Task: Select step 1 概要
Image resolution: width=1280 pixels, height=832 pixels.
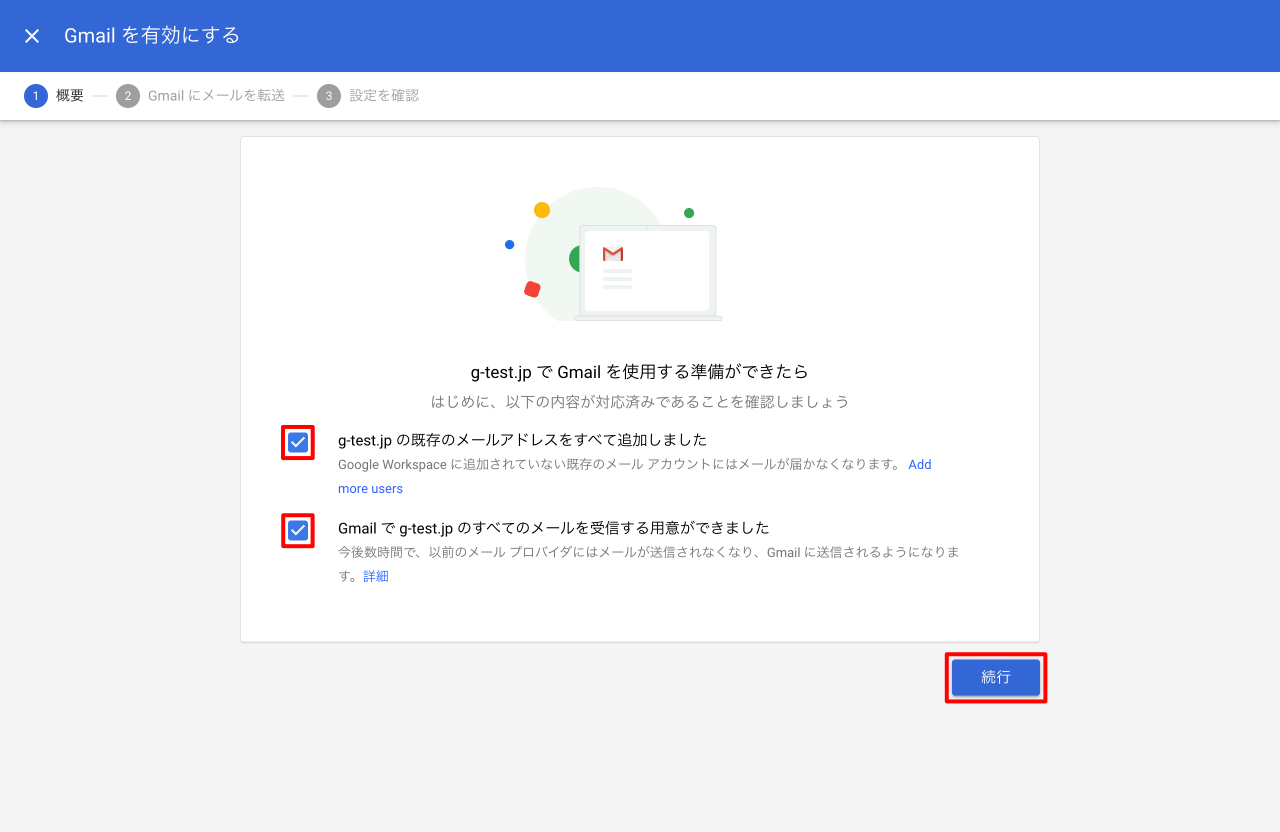Action: pyautogui.click(x=54, y=96)
